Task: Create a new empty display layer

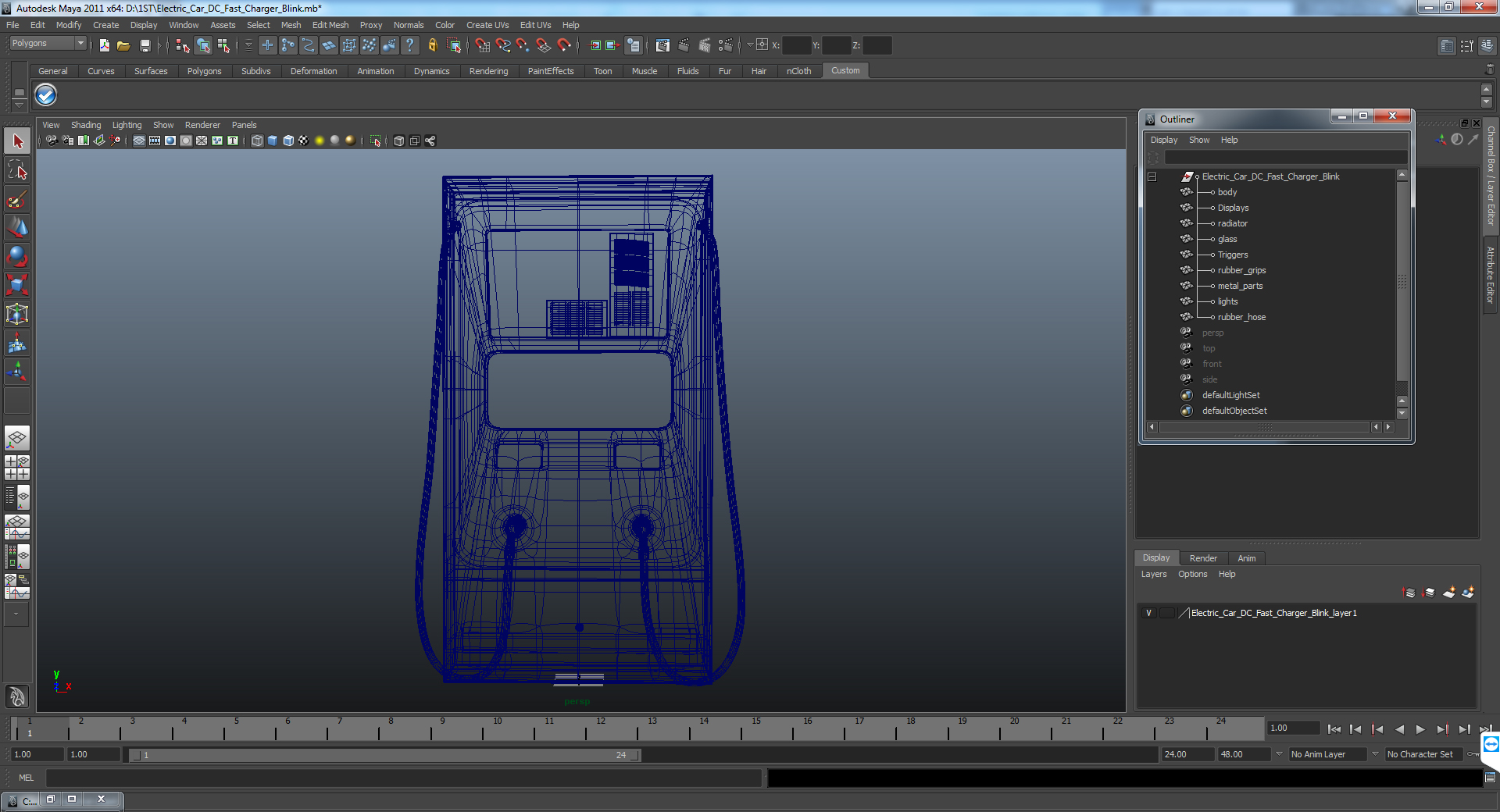Action: [x=1448, y=593]
